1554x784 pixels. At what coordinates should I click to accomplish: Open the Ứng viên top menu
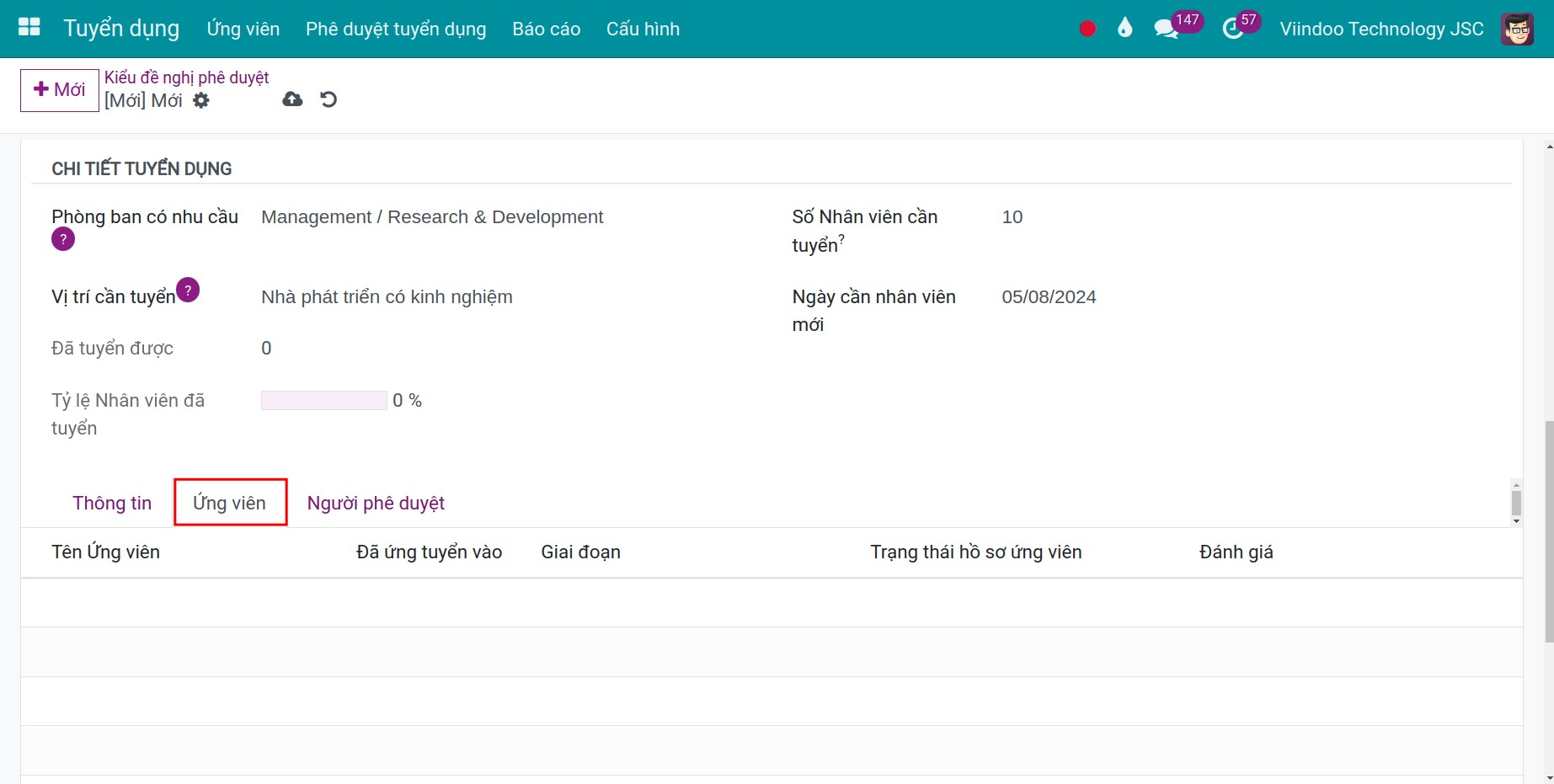coord(243,29)
